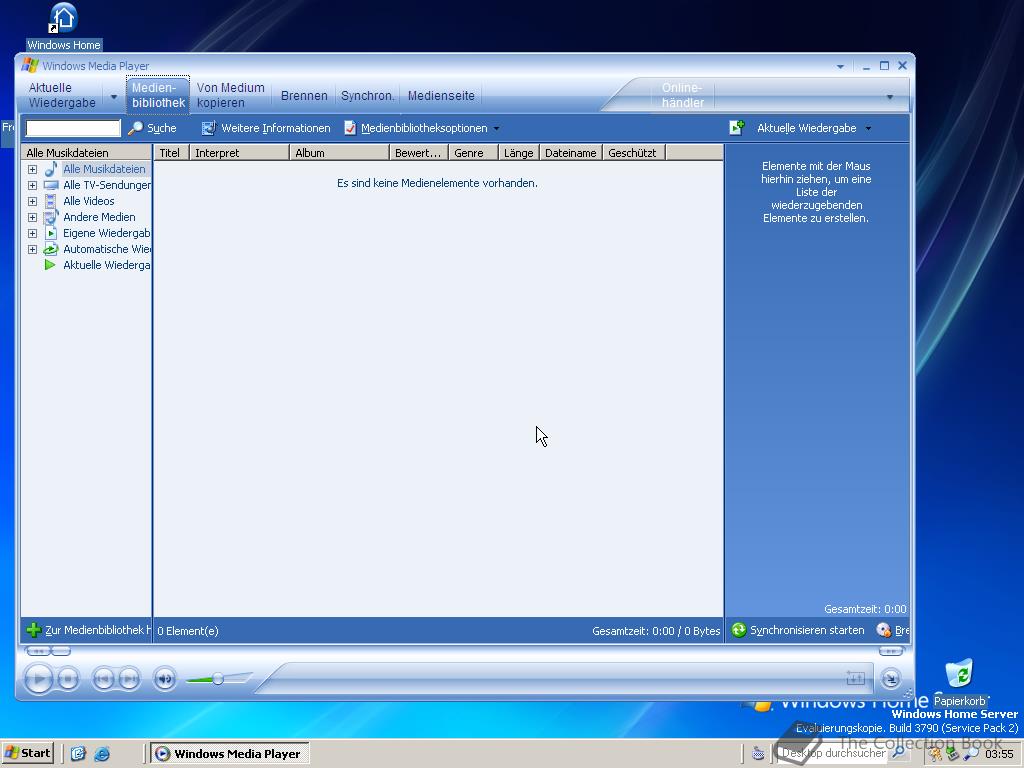
Task: Switch to compact mode icon
Action: coord(891,679)
